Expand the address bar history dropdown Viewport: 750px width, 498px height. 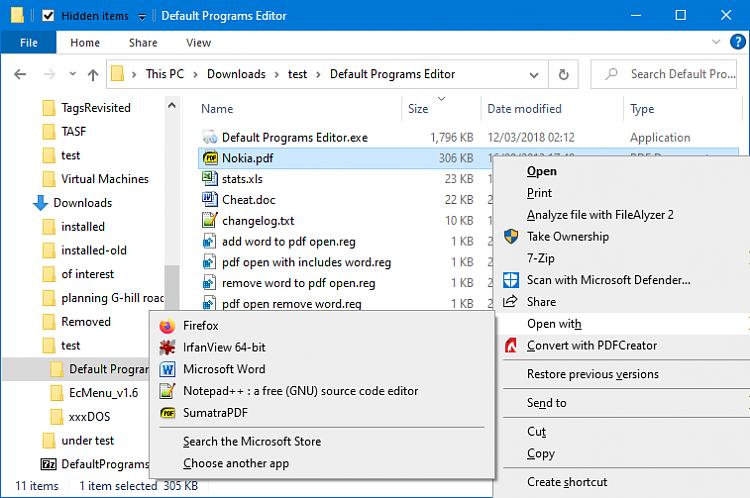pos(537,74)
